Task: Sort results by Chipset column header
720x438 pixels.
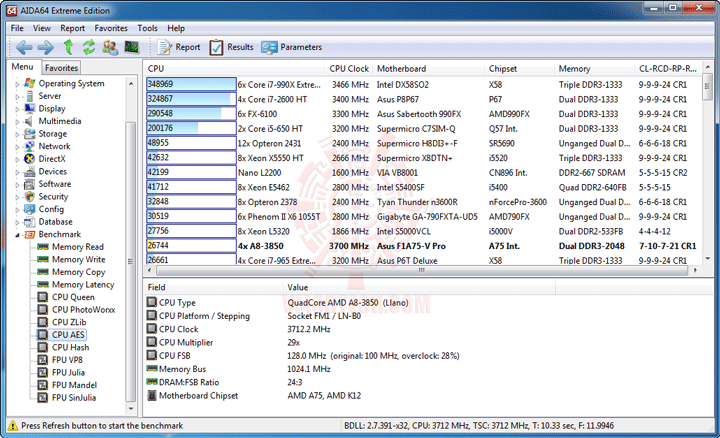Action: coord(519,68)
